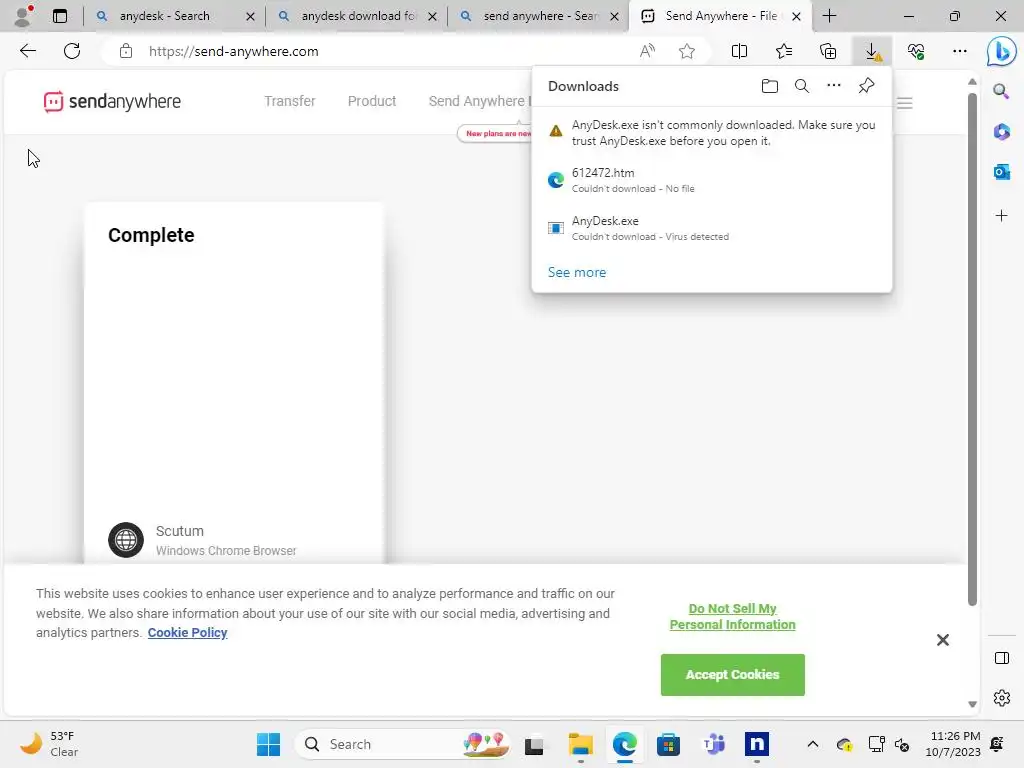Click See more in Downloads

tap(577, 272)
